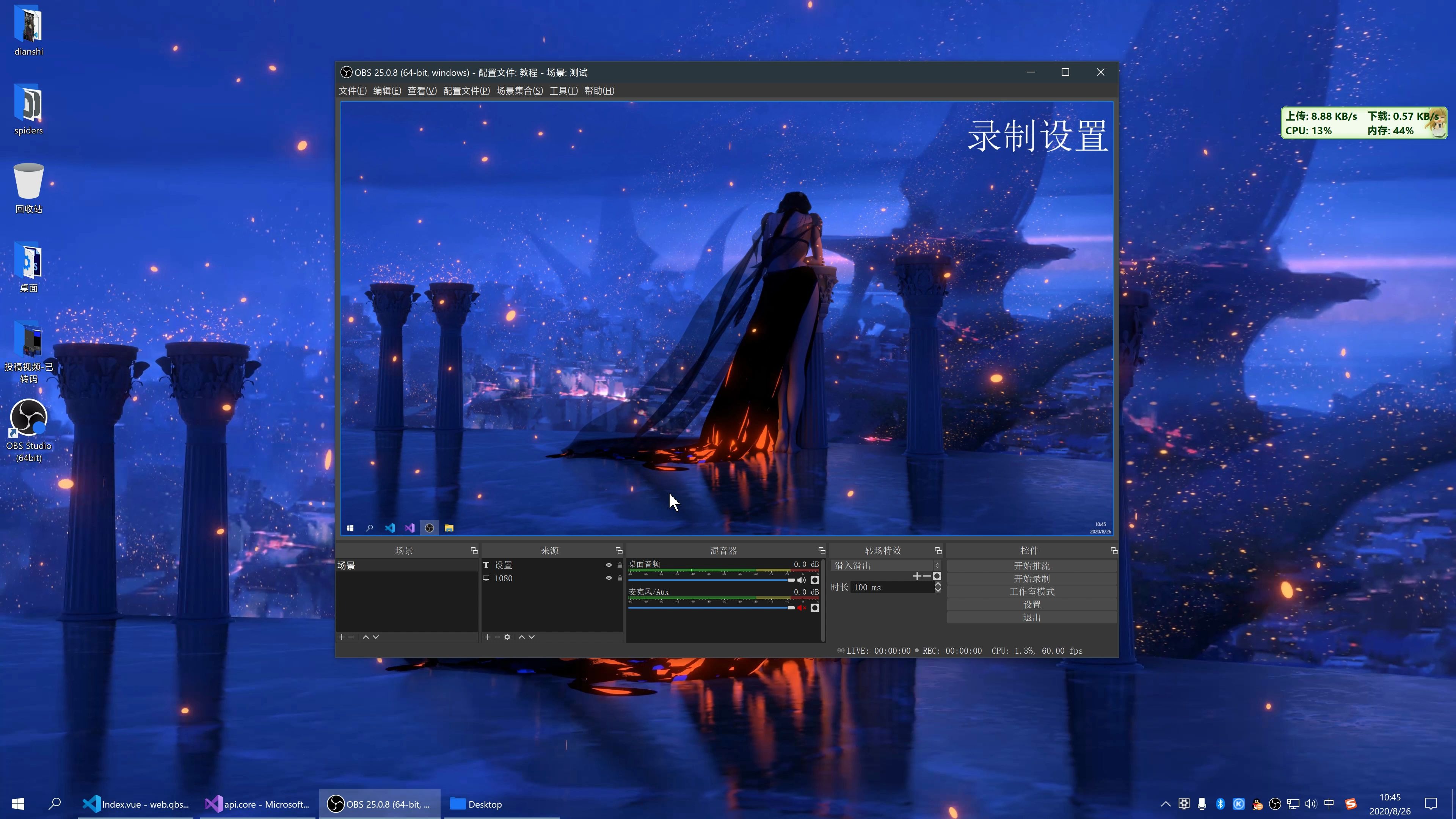Move scene up in 场景 panel
This screenshot has height=819, width=1456.
(x=366, y=637)
